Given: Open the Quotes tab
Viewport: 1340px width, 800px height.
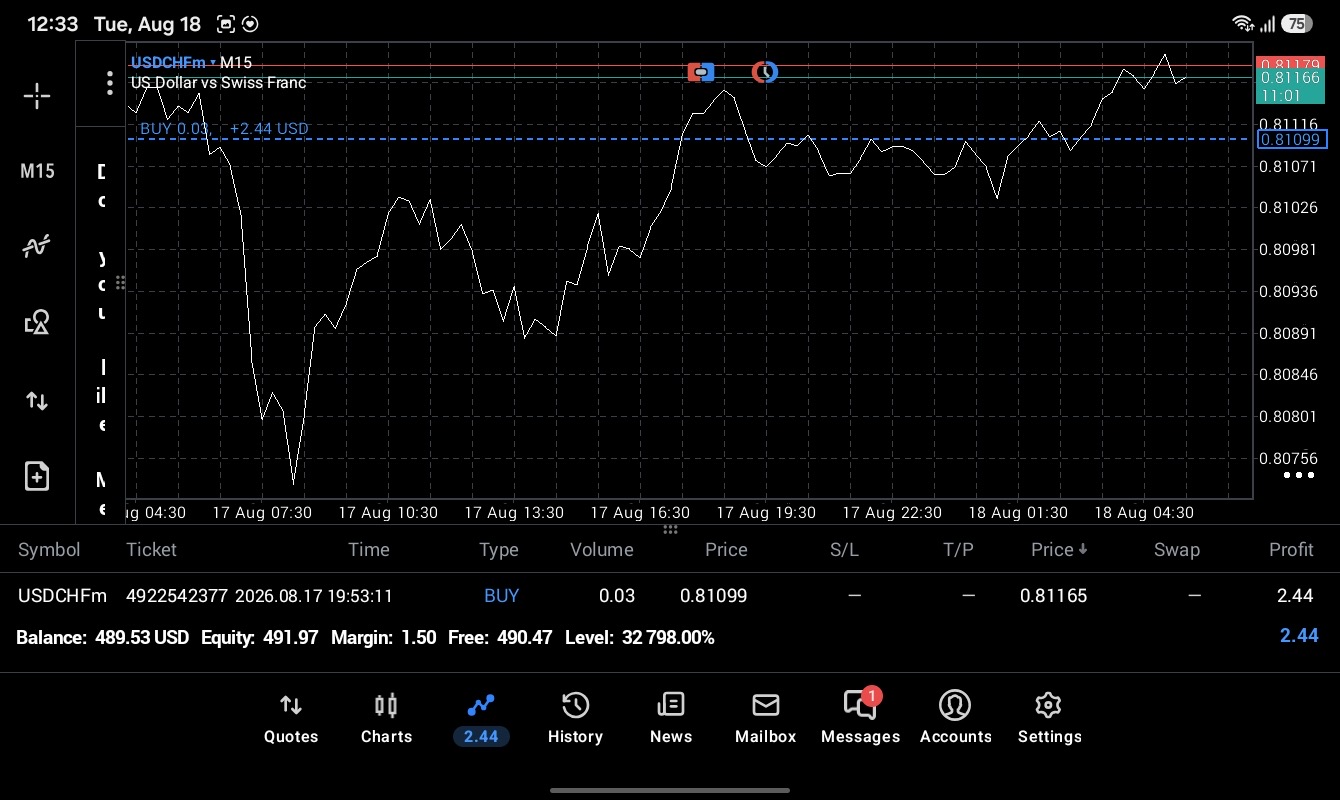Looking at the screenshot, I should coord(291,719).
